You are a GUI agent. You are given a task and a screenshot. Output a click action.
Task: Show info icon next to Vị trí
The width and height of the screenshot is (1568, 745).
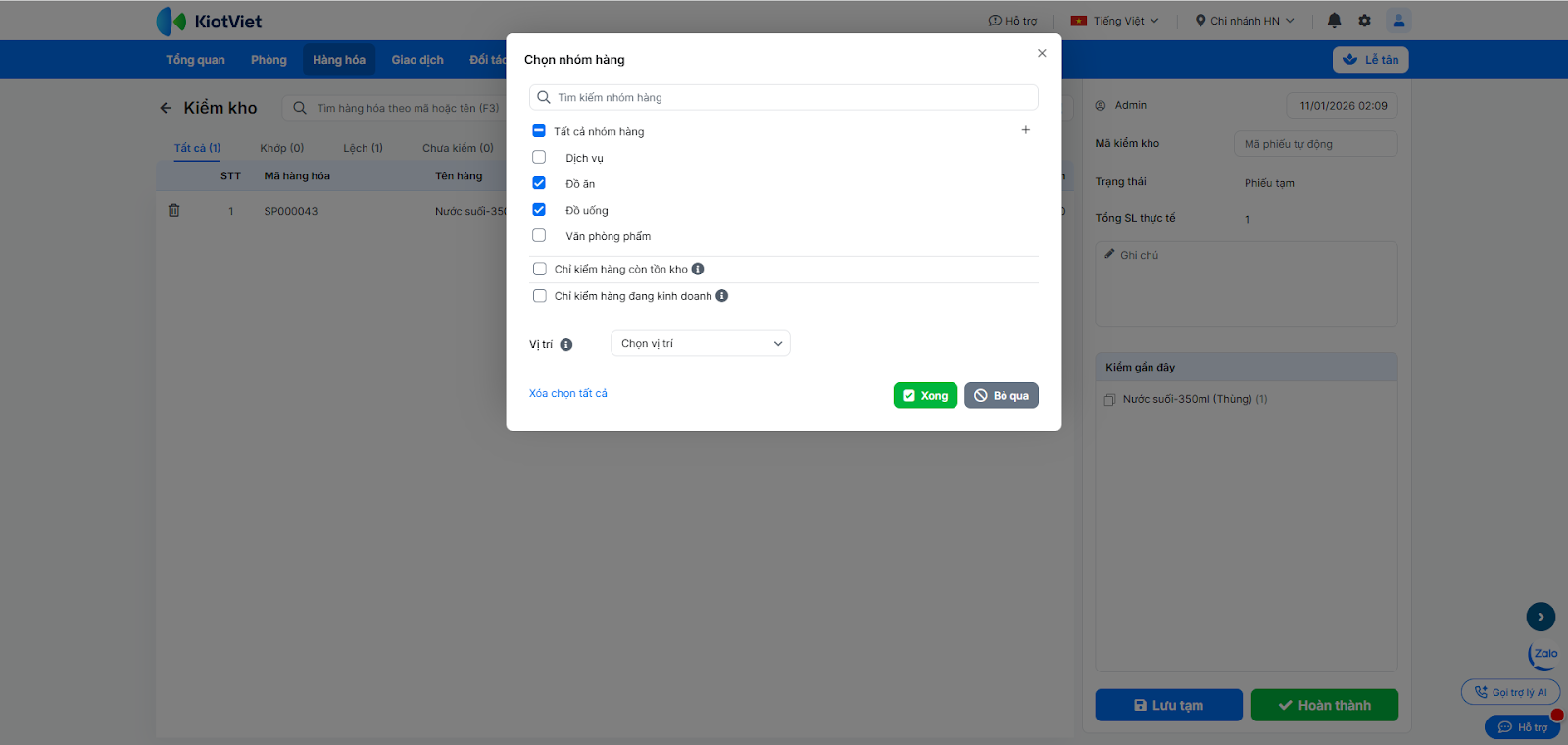coord(566,344)
